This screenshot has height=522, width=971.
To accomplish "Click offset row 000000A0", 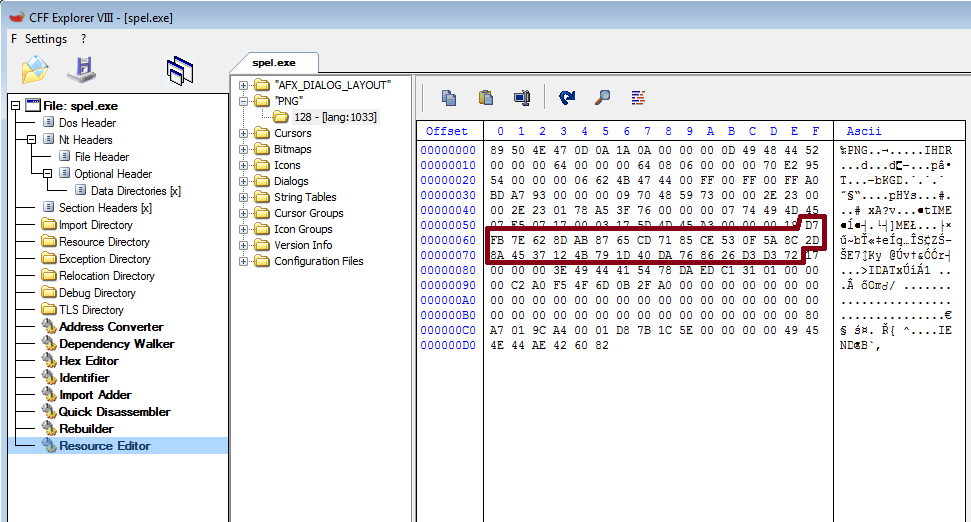I will (448, 300).
